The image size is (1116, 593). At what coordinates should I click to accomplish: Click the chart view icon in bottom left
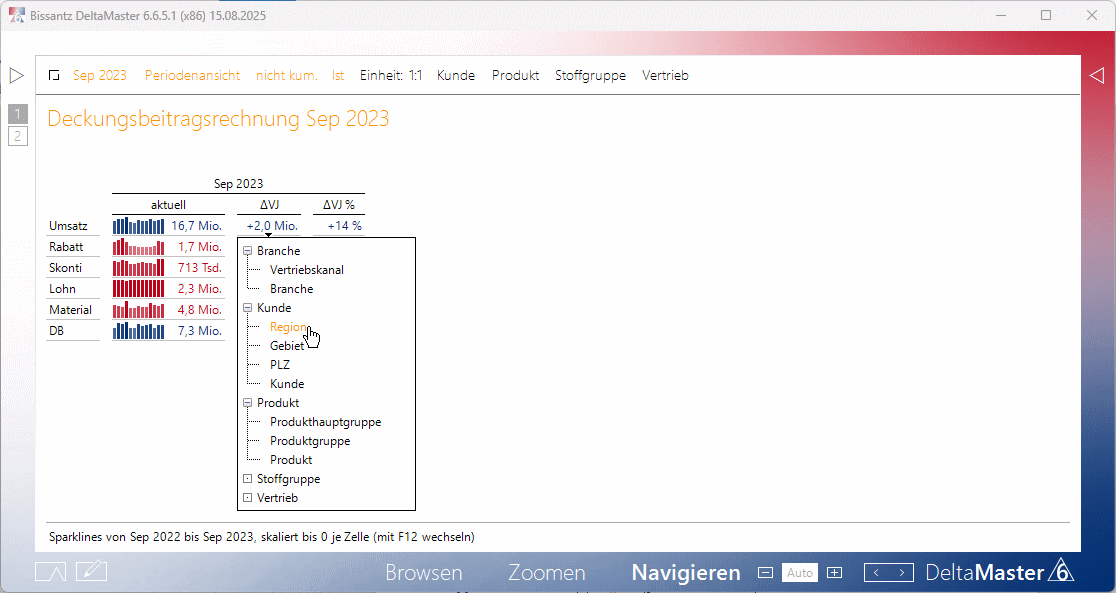click(50, 572)
